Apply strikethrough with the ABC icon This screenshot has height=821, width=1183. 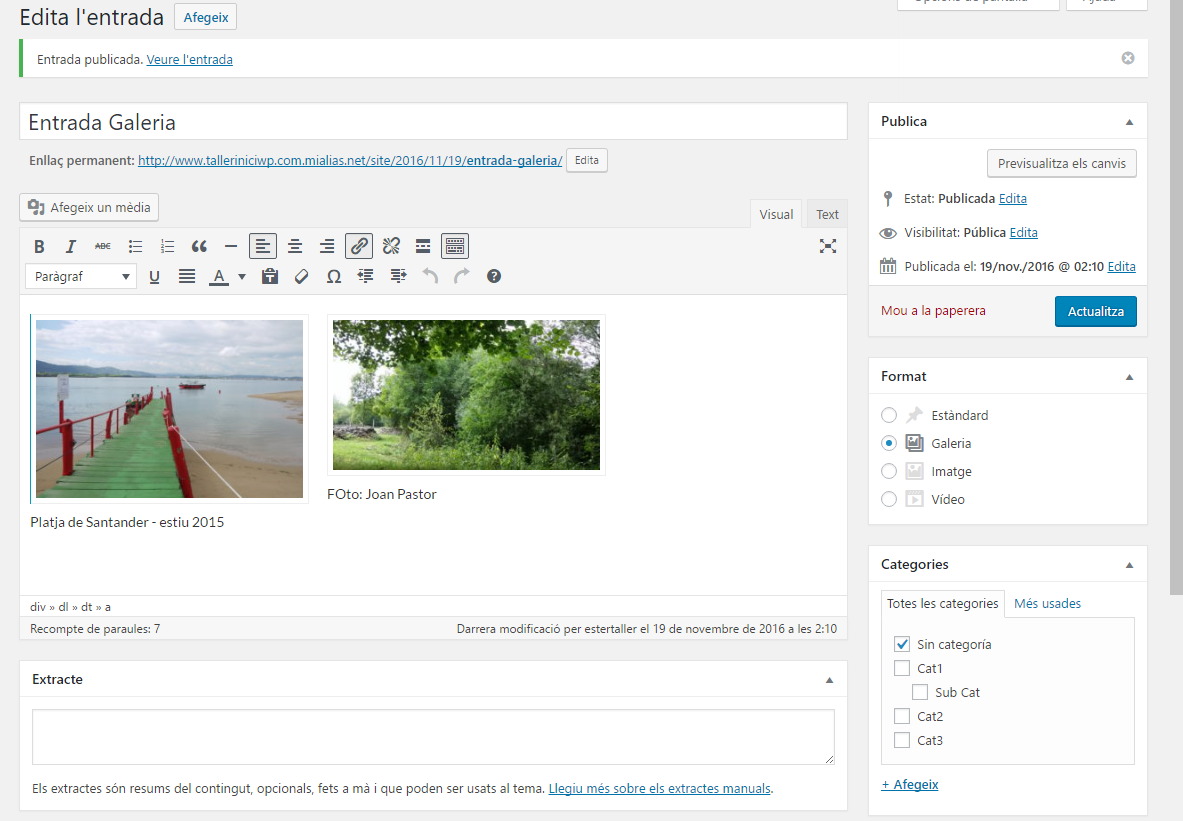[x=103, y=246]
